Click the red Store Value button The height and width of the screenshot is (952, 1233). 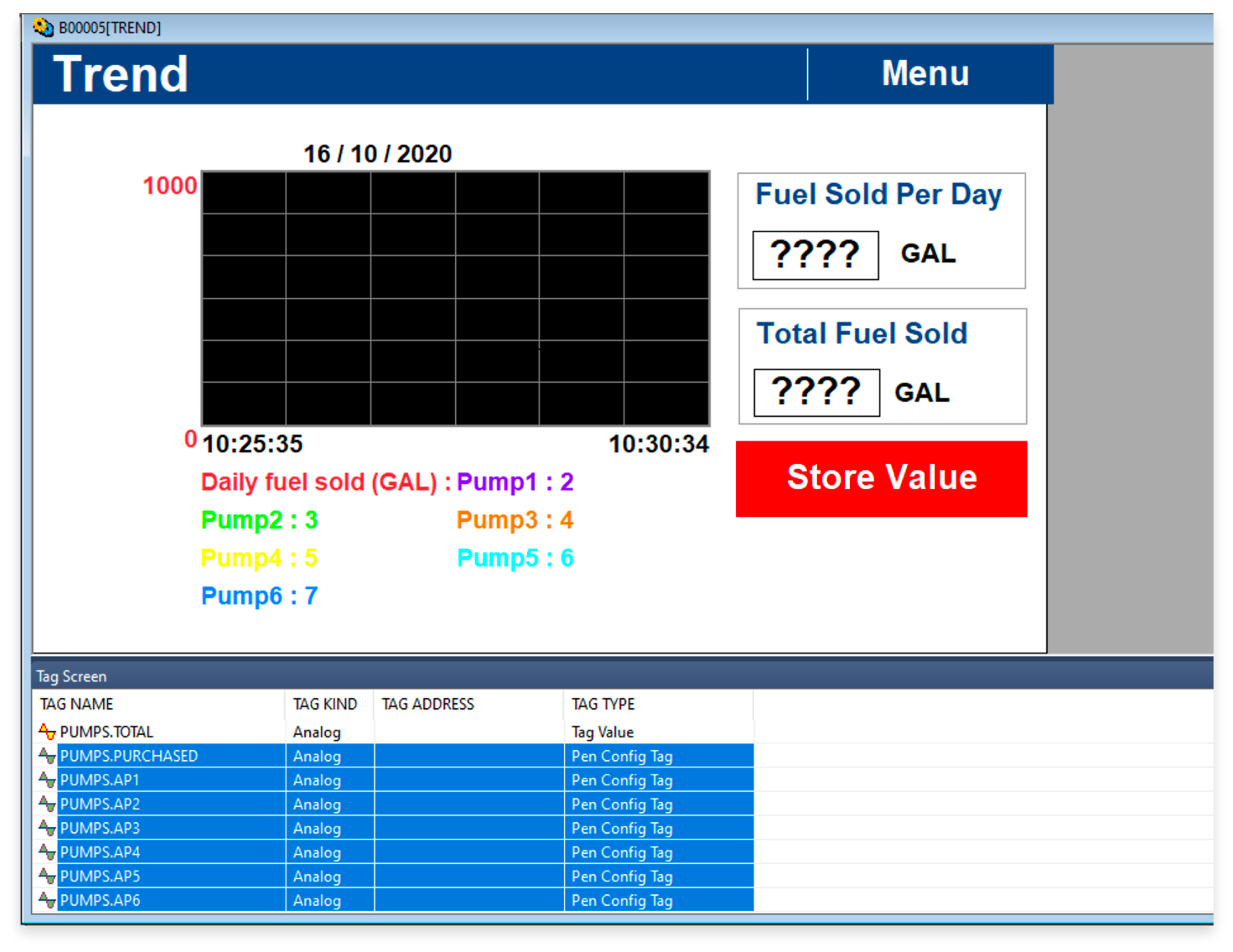(881, 478)
